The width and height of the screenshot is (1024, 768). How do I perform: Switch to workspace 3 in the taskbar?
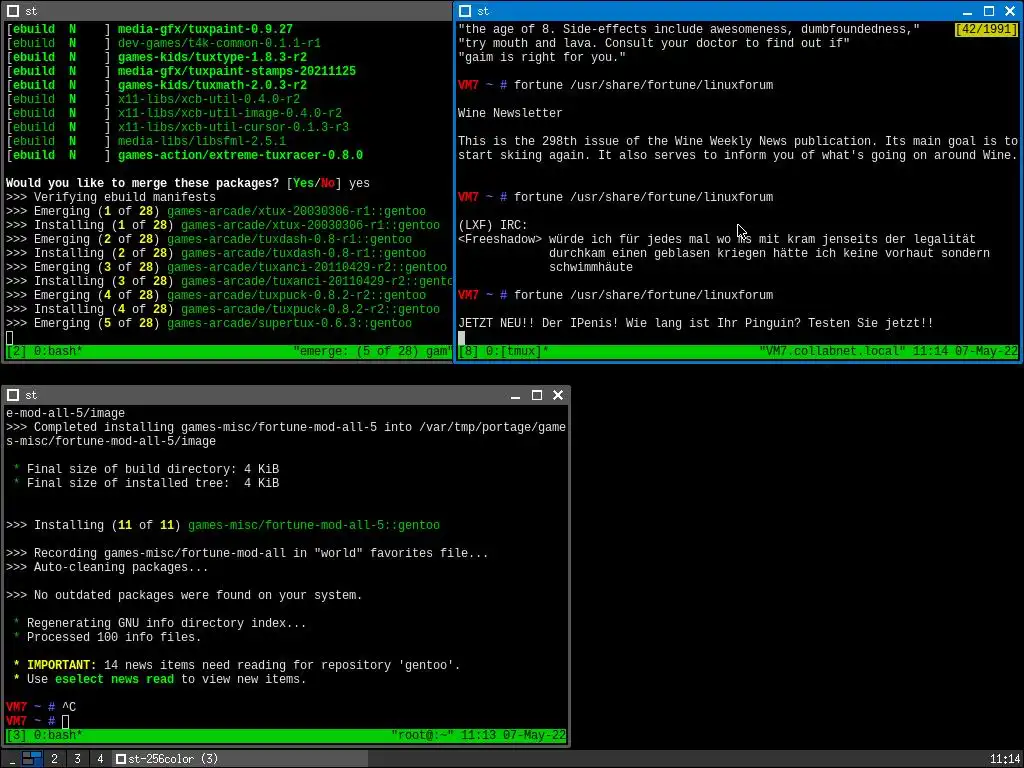click(77, 759)
